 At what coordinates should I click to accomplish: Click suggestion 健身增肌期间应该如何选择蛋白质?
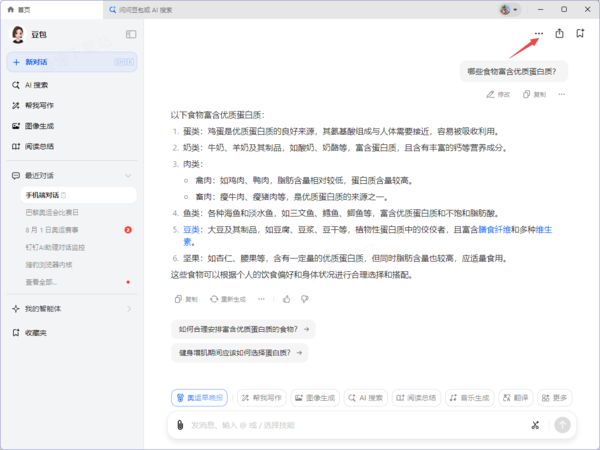click(x=240, y=353)
